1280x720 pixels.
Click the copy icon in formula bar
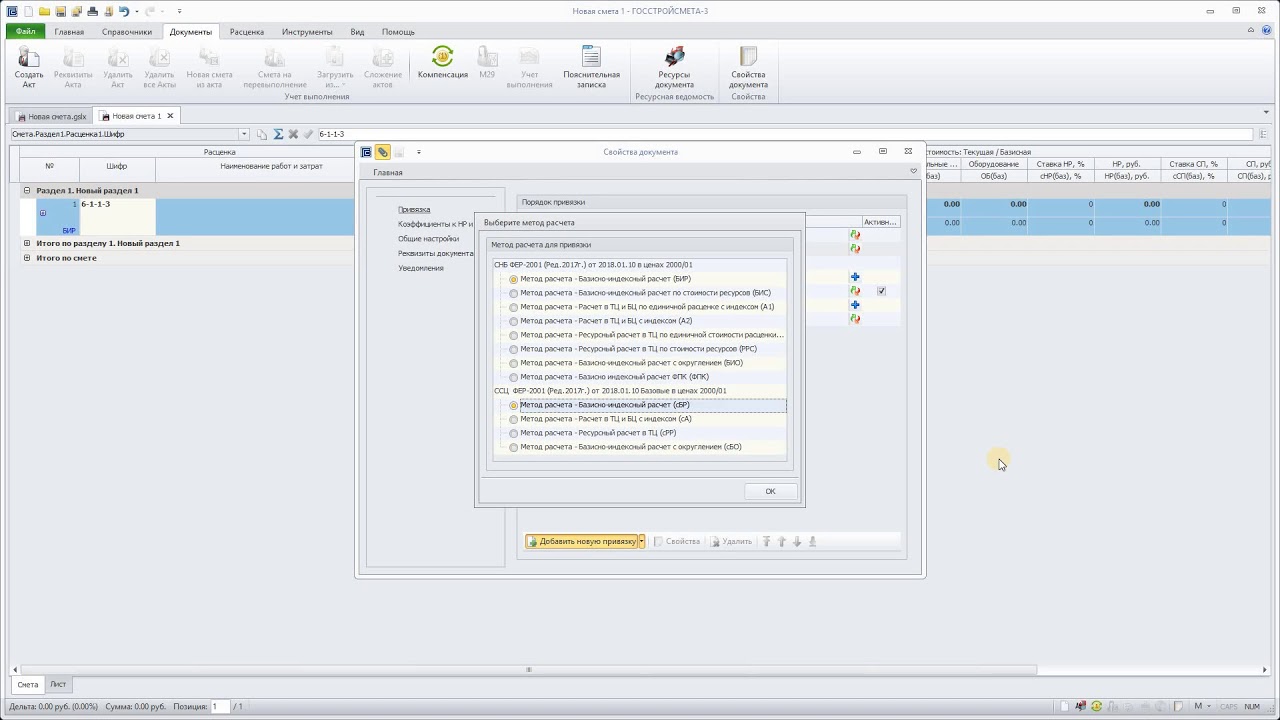point(262,134)
